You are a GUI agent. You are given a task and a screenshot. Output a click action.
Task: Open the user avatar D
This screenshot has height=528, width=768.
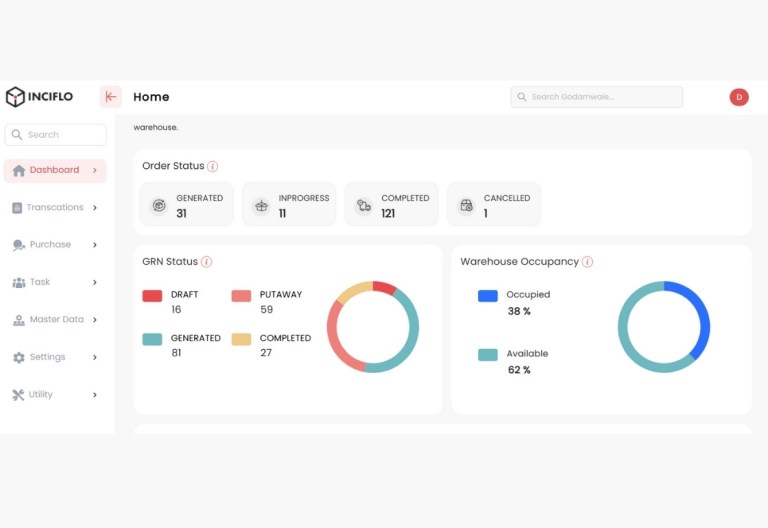[x=739, y=97]
